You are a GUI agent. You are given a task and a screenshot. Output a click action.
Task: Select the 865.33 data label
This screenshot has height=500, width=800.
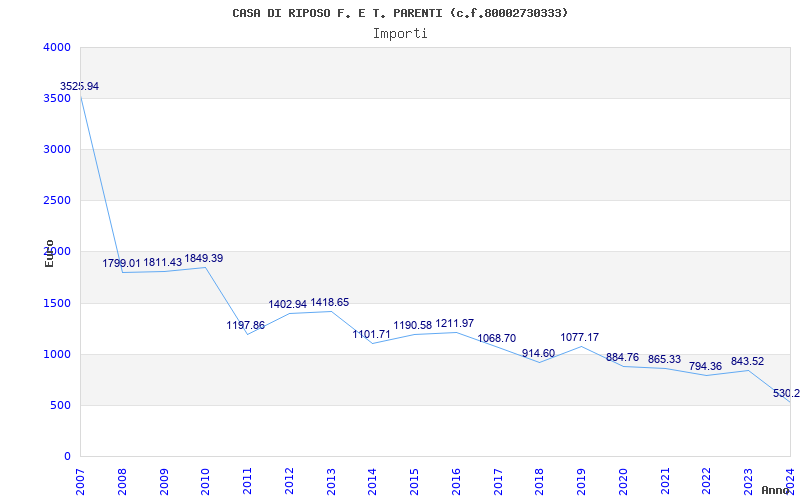coord(664,359)
